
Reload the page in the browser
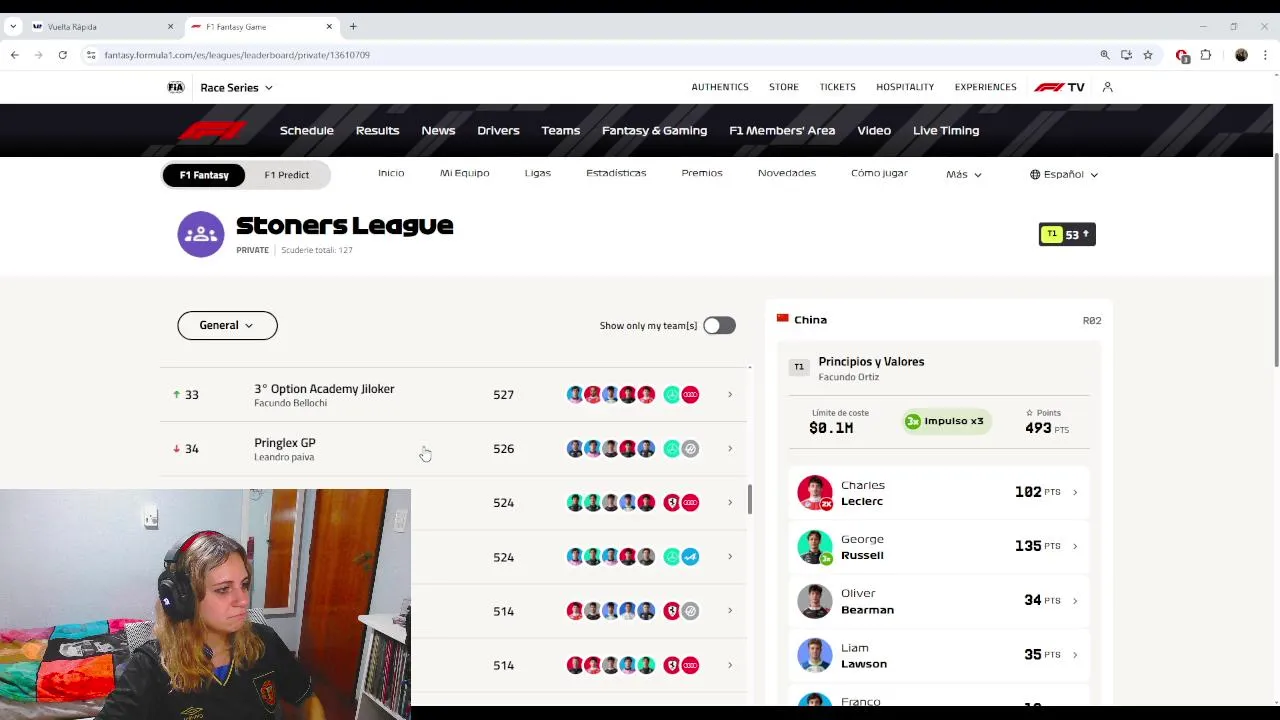point(62,55)
